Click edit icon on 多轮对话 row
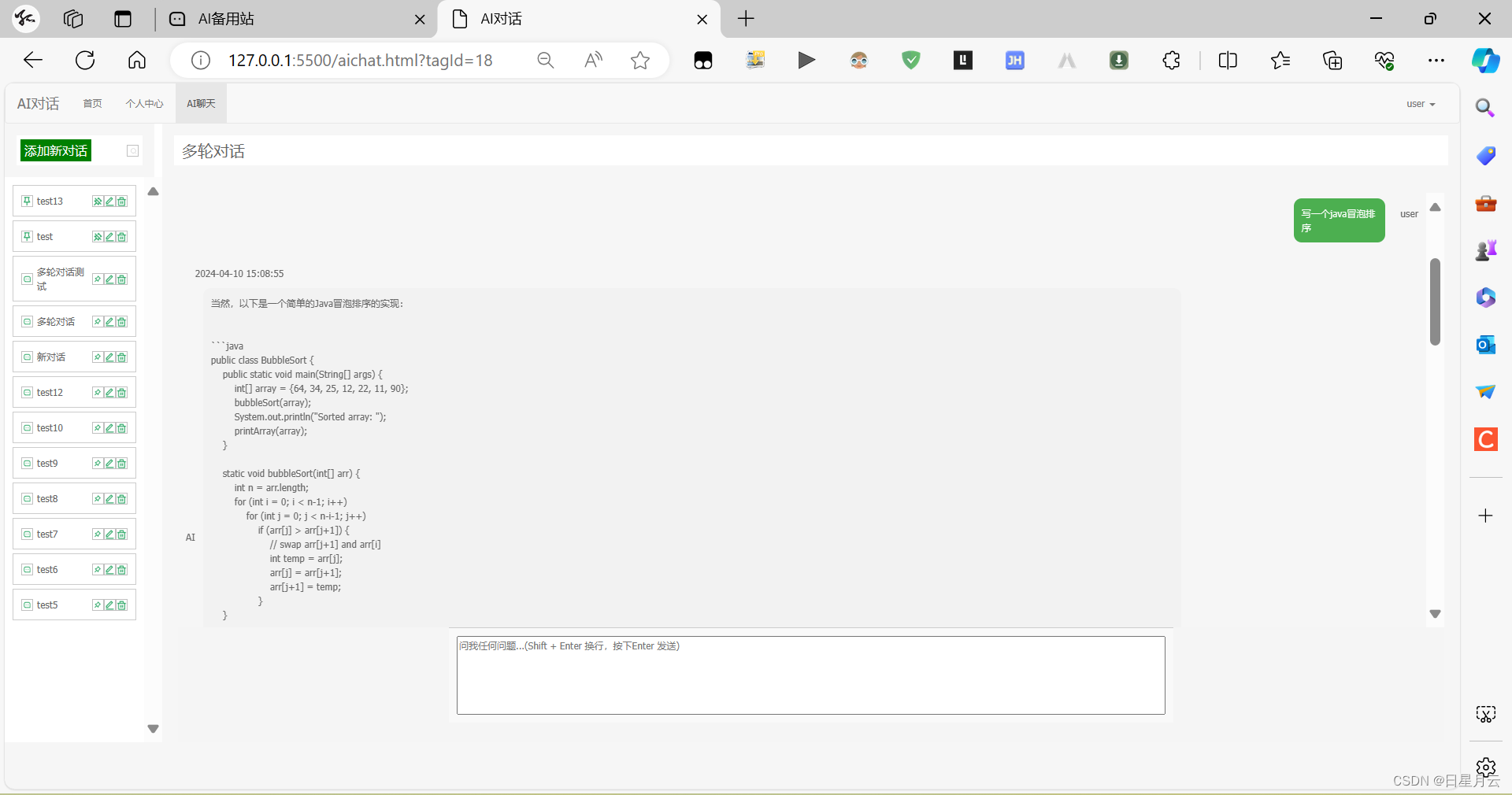Screen dimensions: 1512x795 point(109,322)
